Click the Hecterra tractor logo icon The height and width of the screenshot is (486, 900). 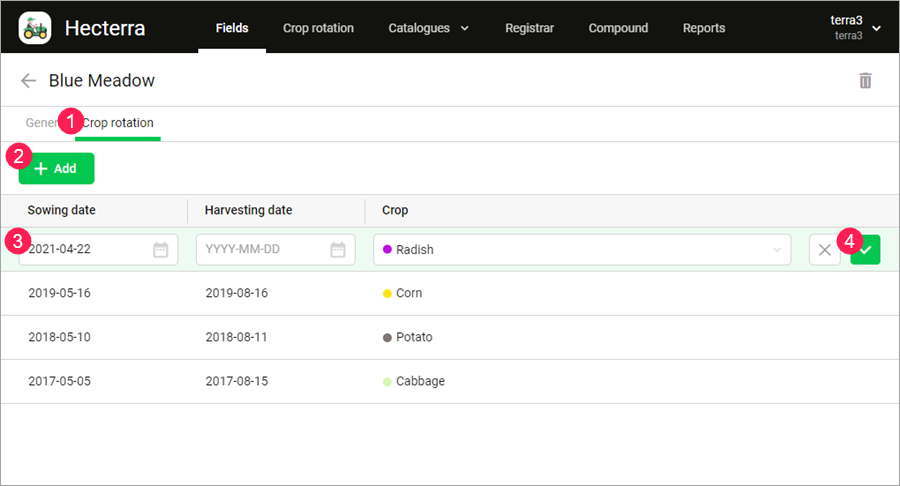coord(35,28)
